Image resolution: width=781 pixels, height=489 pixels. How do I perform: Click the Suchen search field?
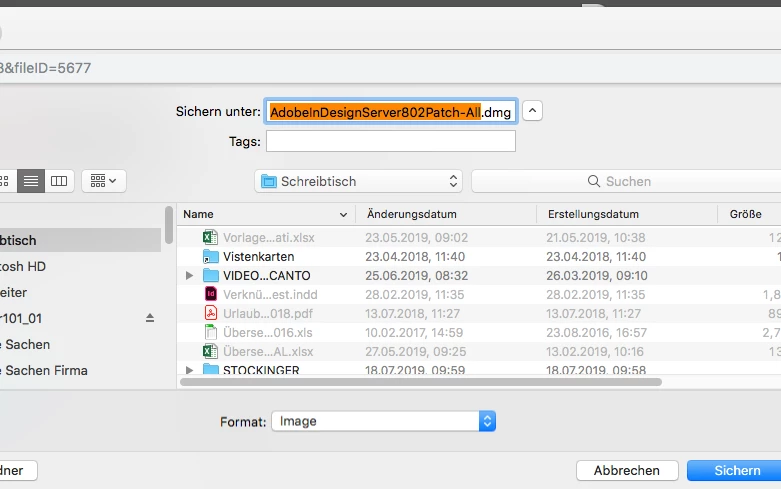[x=626, y=181]
